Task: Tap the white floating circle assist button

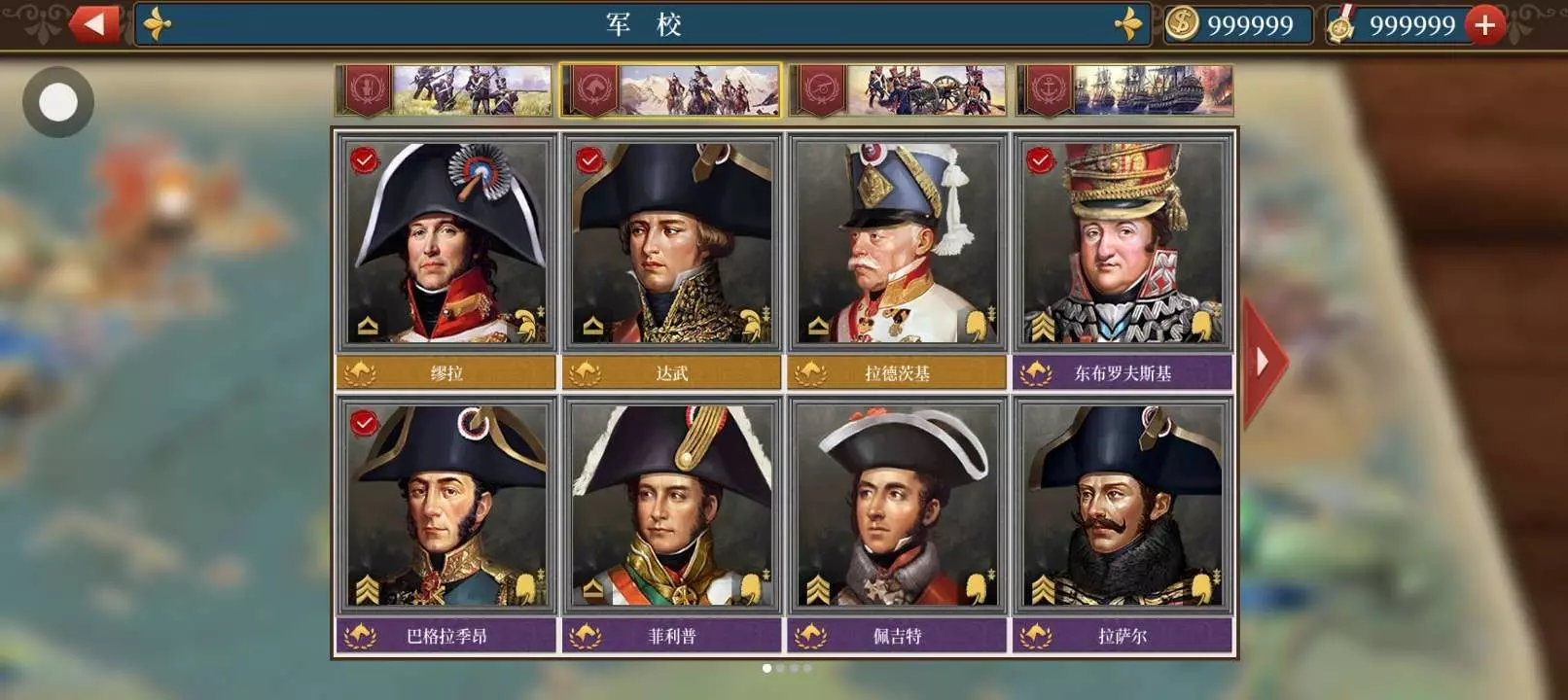Action: [58, 102]
